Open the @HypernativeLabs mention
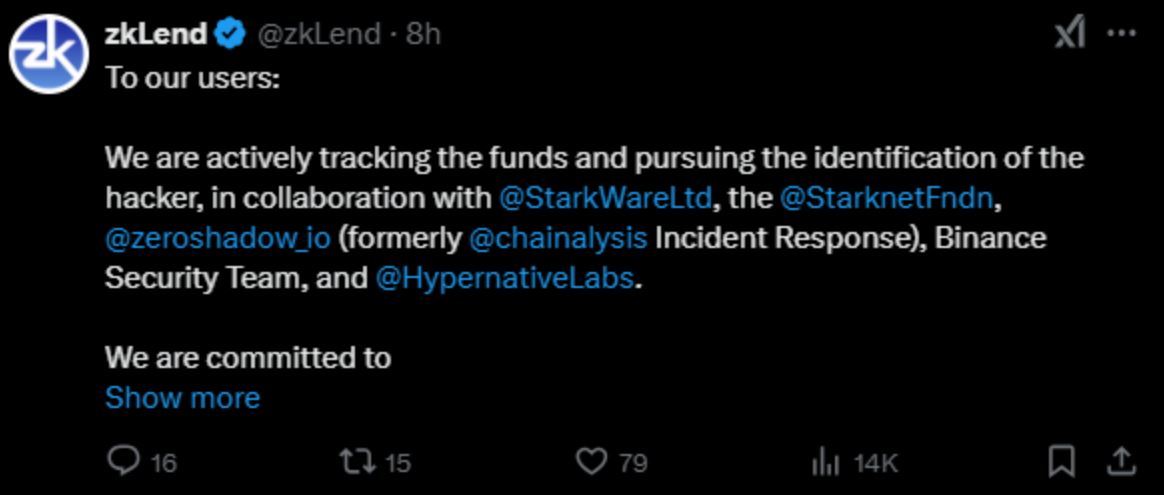 (505, 279)
